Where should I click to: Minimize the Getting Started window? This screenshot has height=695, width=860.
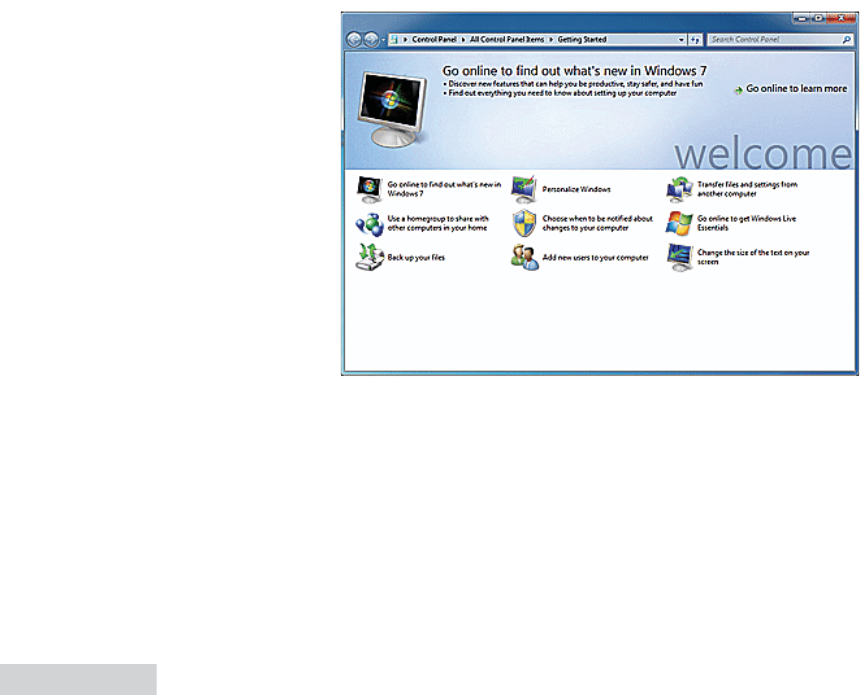(x=801, y=18)
